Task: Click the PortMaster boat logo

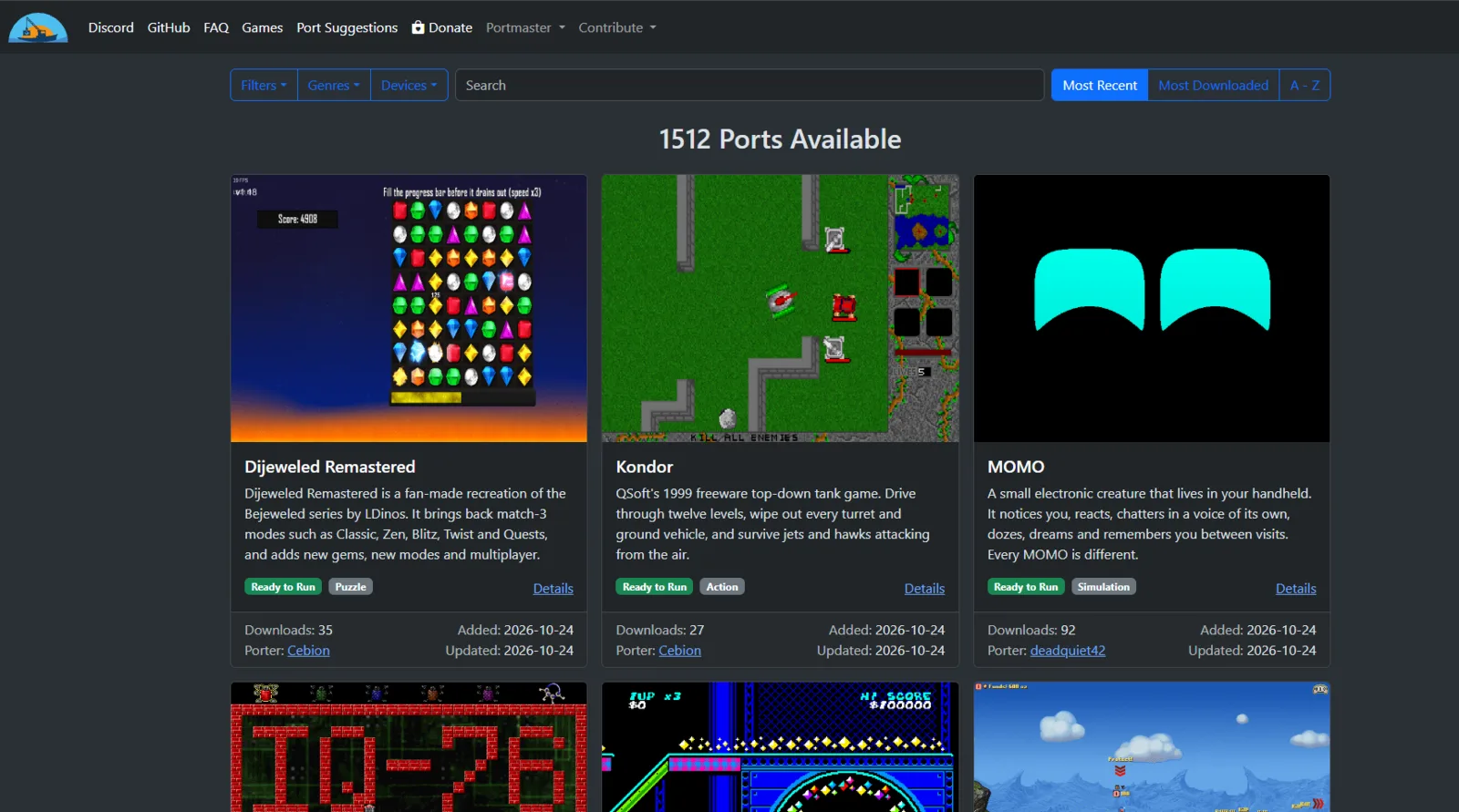Action: click(x=38, y=27)
